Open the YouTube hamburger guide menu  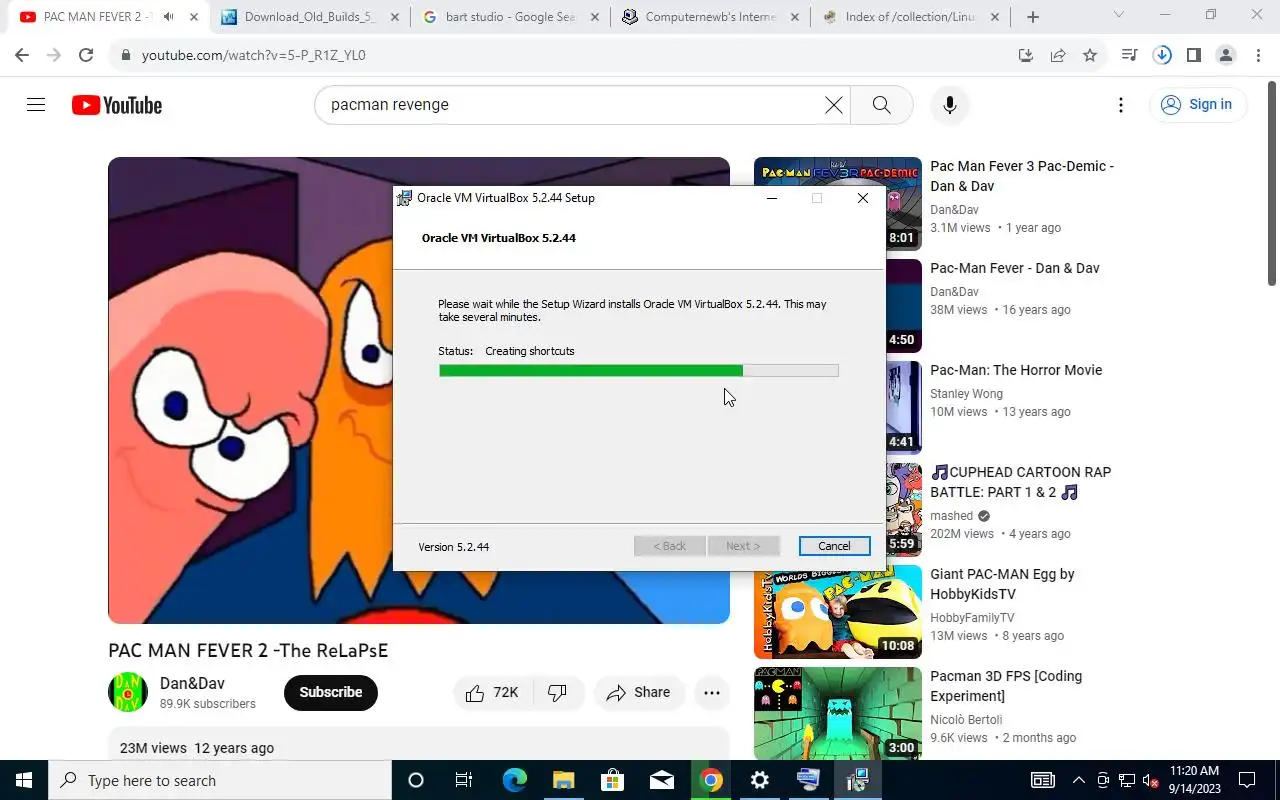click(36, 104)
